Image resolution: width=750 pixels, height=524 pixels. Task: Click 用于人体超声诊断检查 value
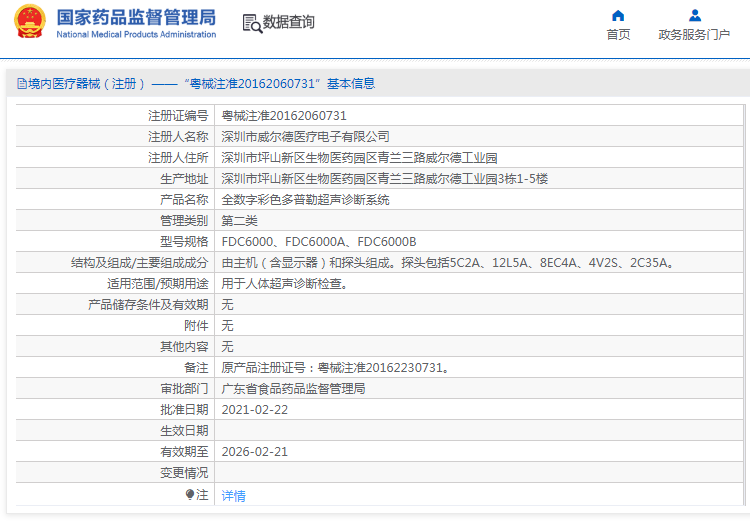click(x=285, y=284)
